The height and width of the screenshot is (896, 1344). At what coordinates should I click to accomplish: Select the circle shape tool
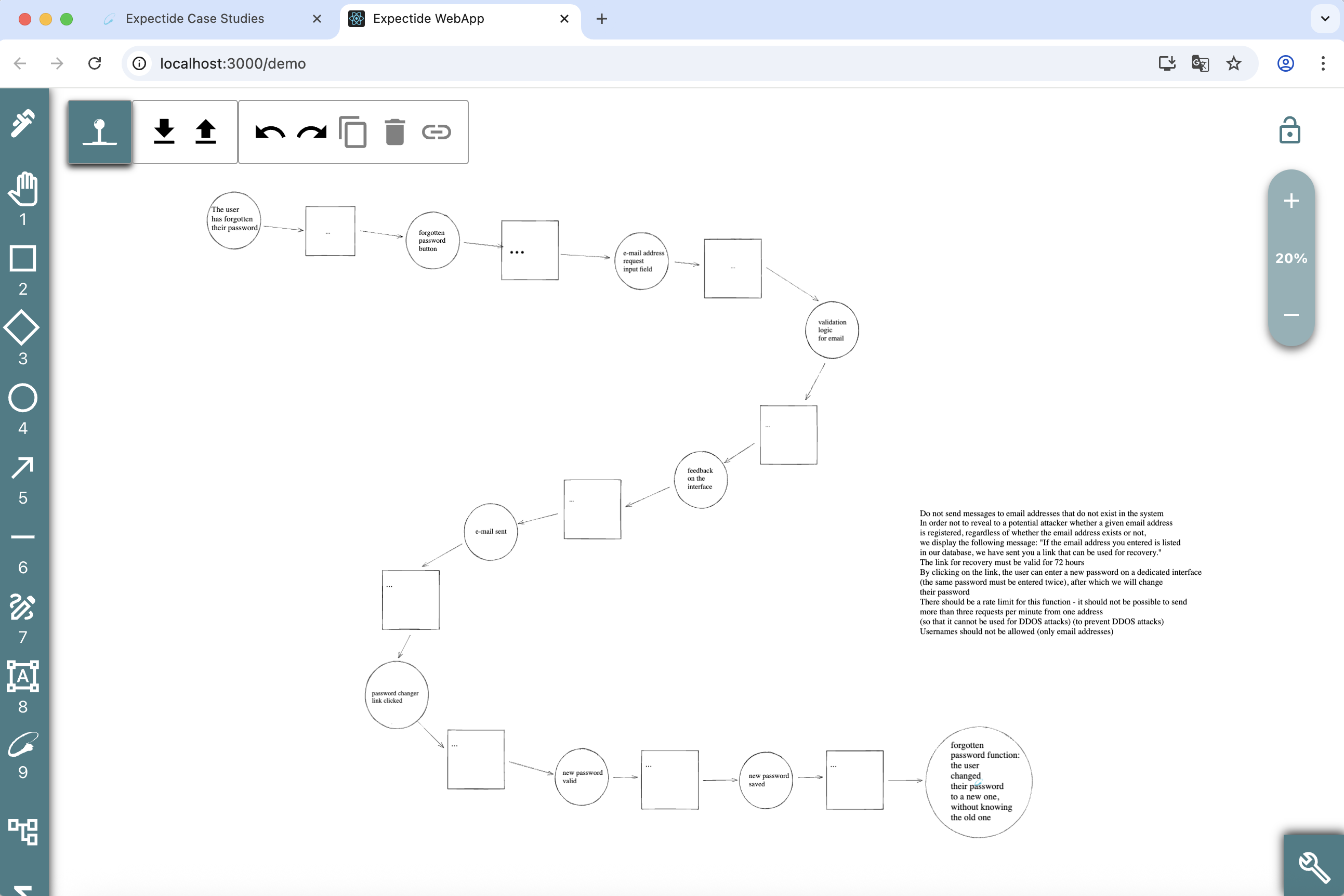pos(23,398)
